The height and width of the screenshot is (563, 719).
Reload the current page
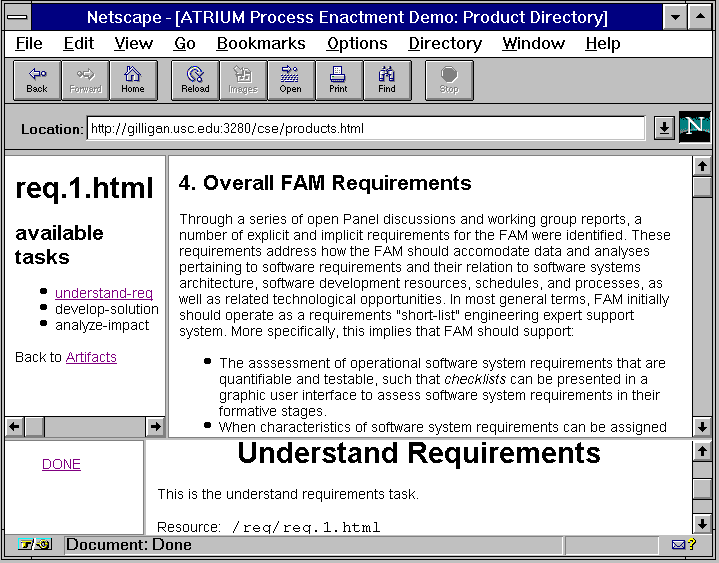[195, 80]
